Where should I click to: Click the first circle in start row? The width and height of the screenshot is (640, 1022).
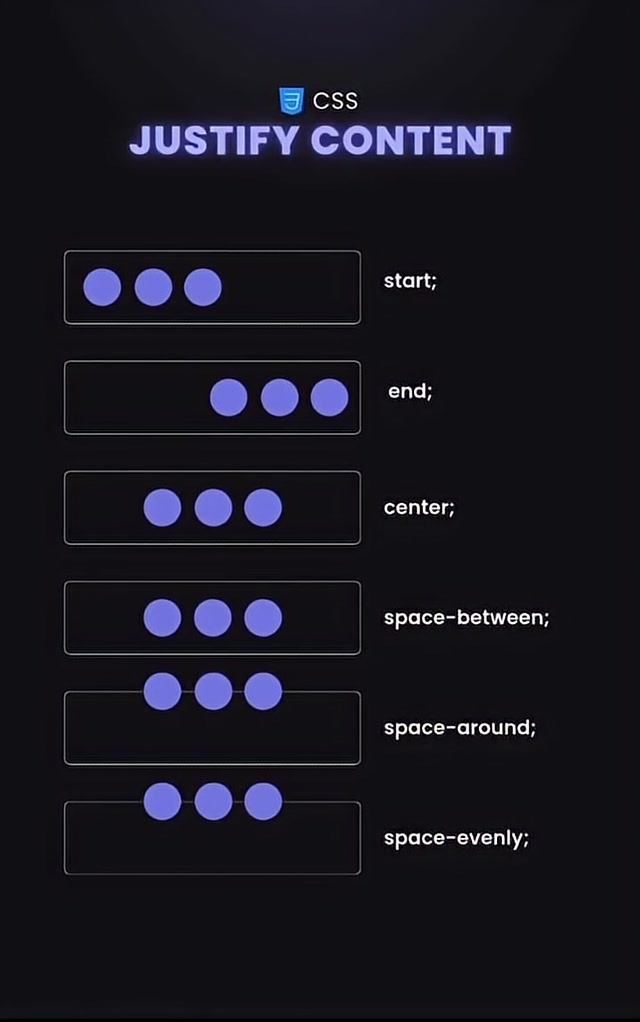click(102, 287)
